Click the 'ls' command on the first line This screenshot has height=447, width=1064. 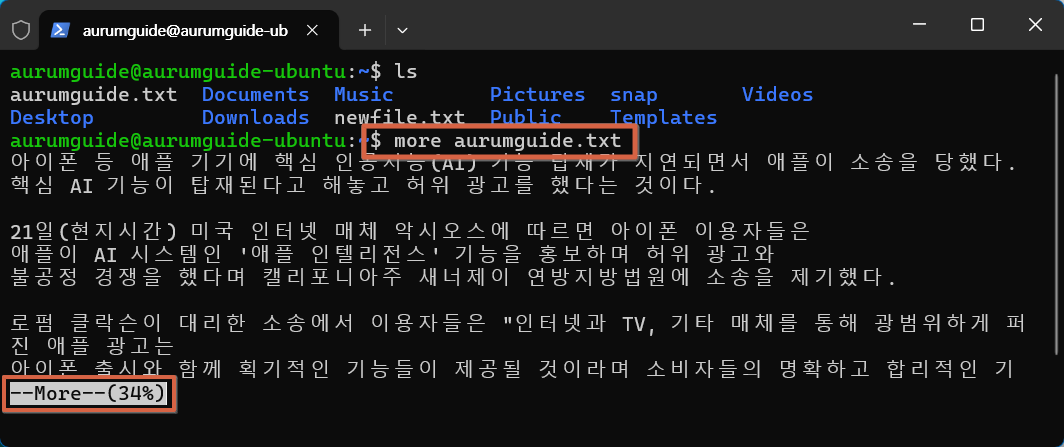pyautogui.click(x=406, y=71)
